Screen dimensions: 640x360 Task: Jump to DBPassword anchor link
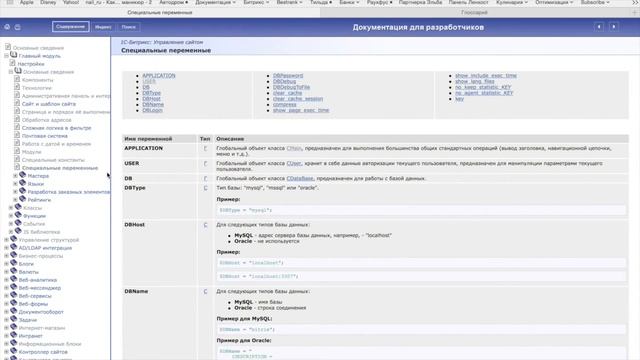[x=288, y=76]
